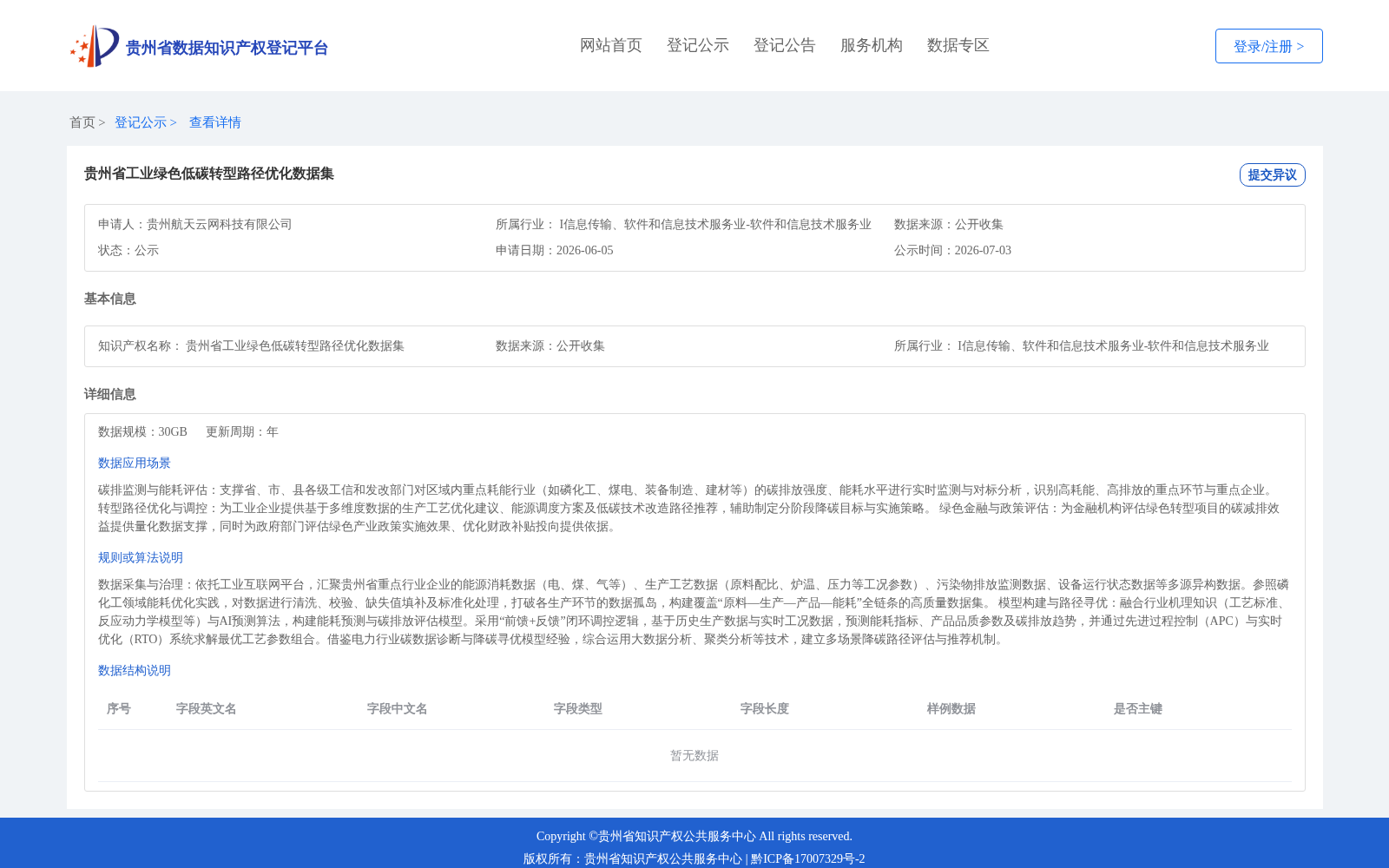Click 所属行业 value in the 基本信息 box

[x=1113, y=345]
